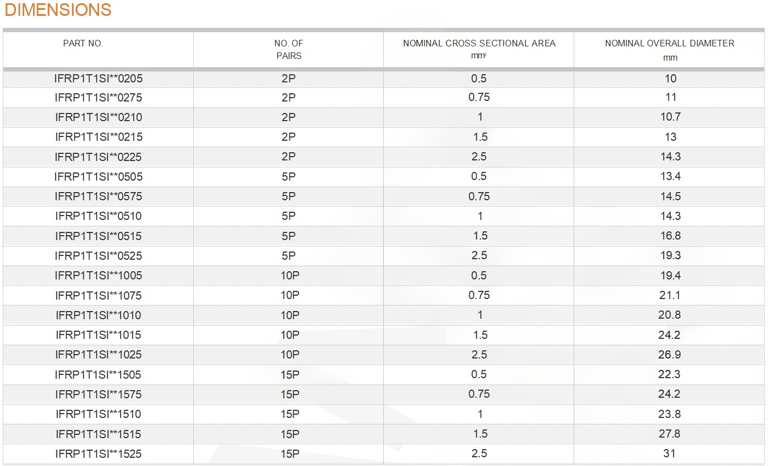
Task: Click part number IFRP1T1SI**1025
Action: tap(98, 354)
